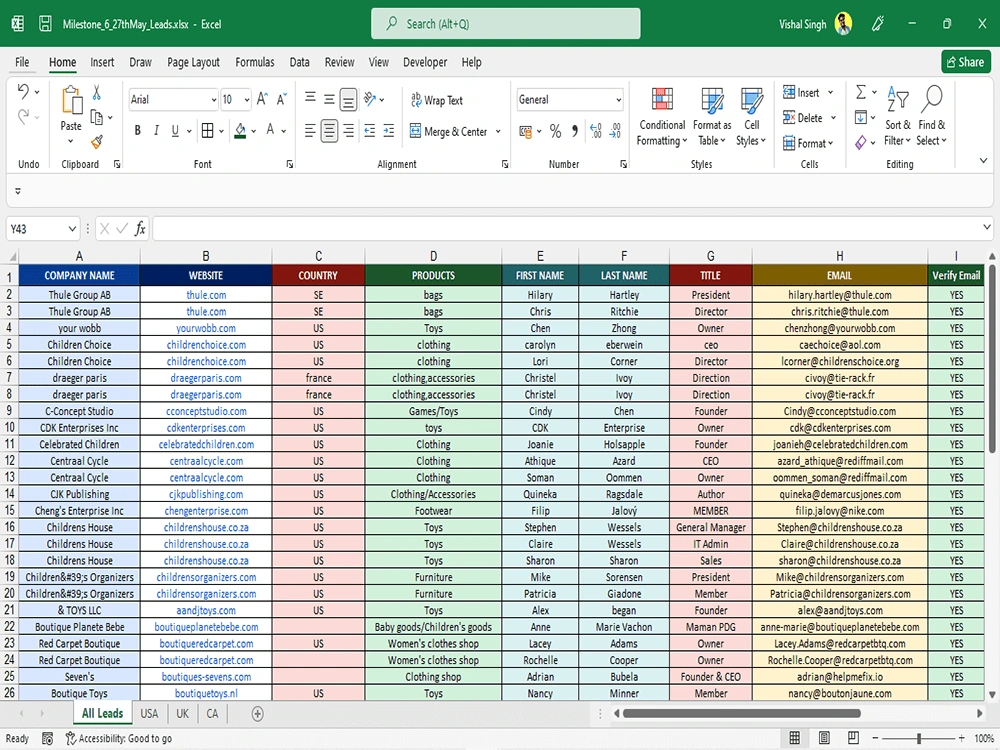This screenshot has height=750, width=1000.
Task: Click the Accounting Number Format icon
Action: coord(526,131)
